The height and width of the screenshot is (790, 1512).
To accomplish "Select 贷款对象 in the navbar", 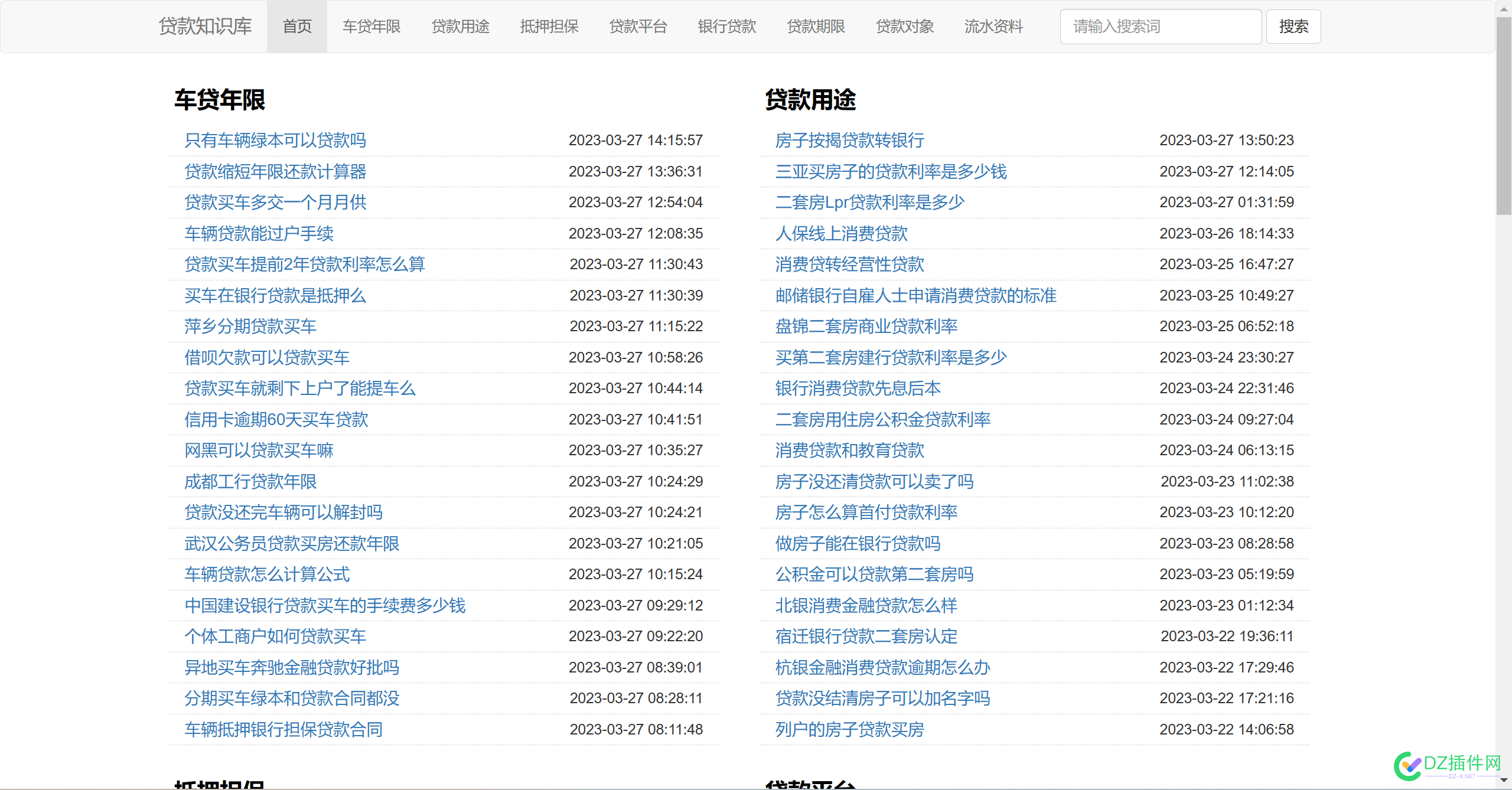I will 905,27.
